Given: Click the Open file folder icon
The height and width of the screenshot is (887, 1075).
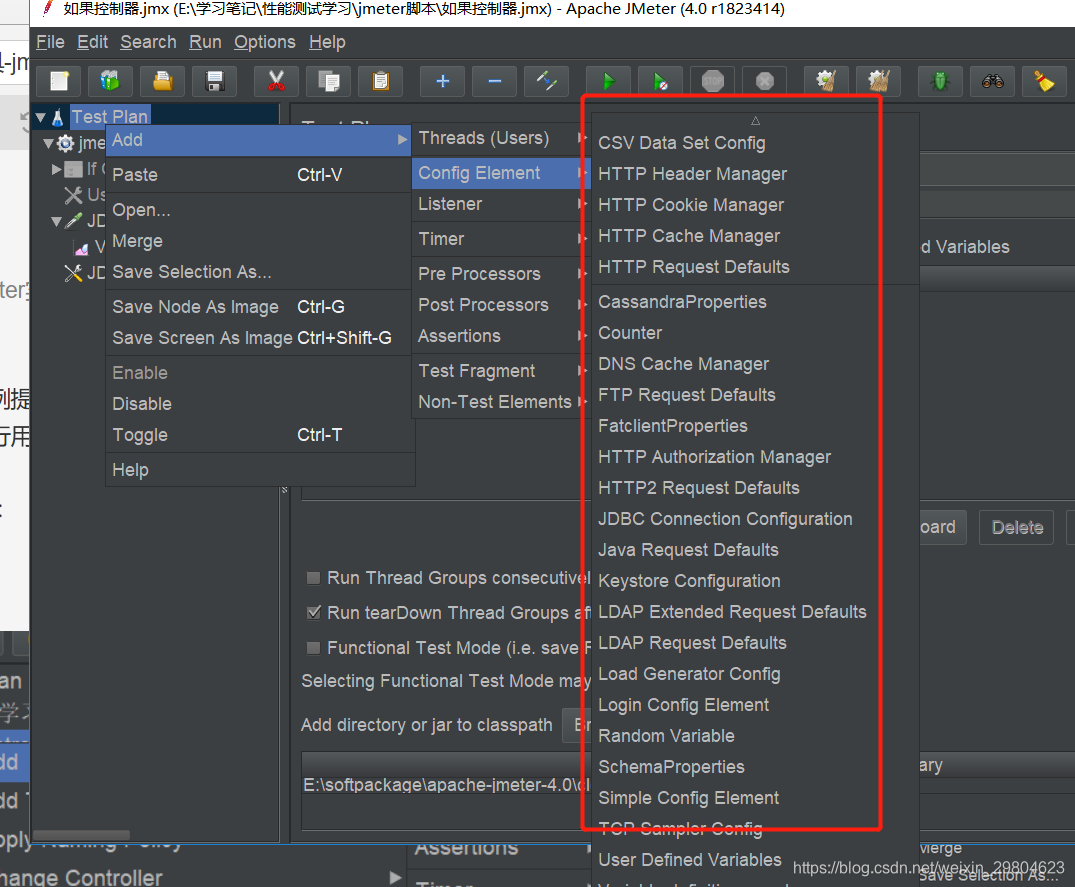Looking at the screenshot, I should coord(162,82).
